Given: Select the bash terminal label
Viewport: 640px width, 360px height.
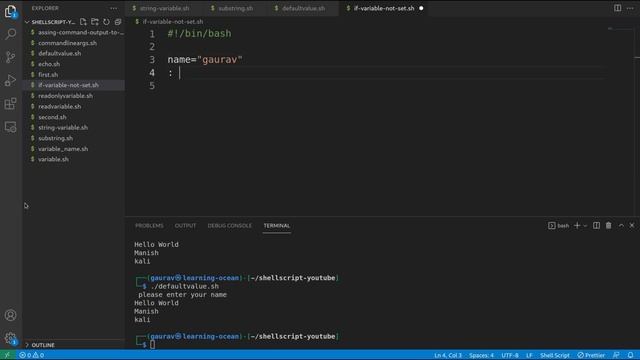Looking at the screenshot, I should [x=559, y=225].
